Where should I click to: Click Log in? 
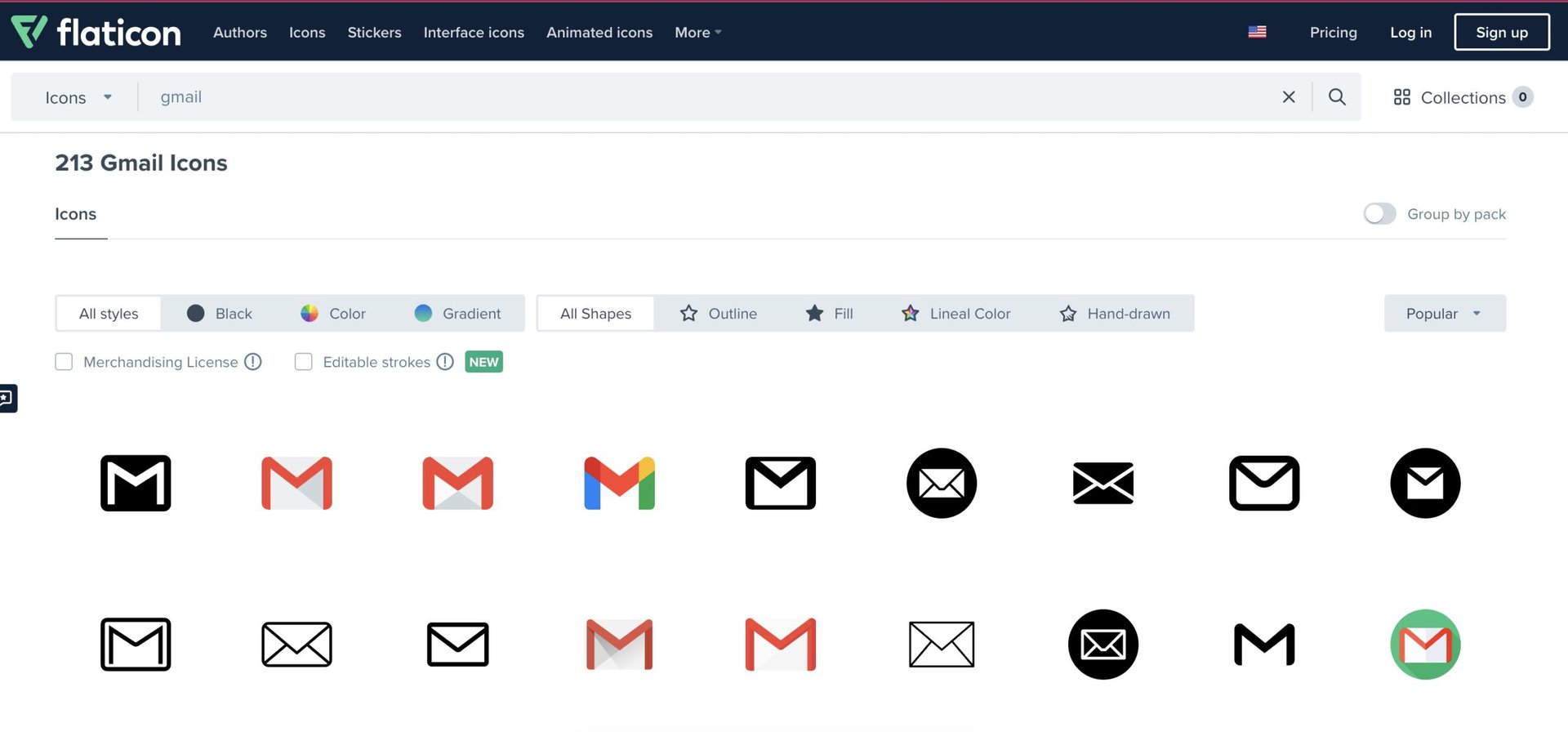pyautogui.click(x=1410, y=32)
